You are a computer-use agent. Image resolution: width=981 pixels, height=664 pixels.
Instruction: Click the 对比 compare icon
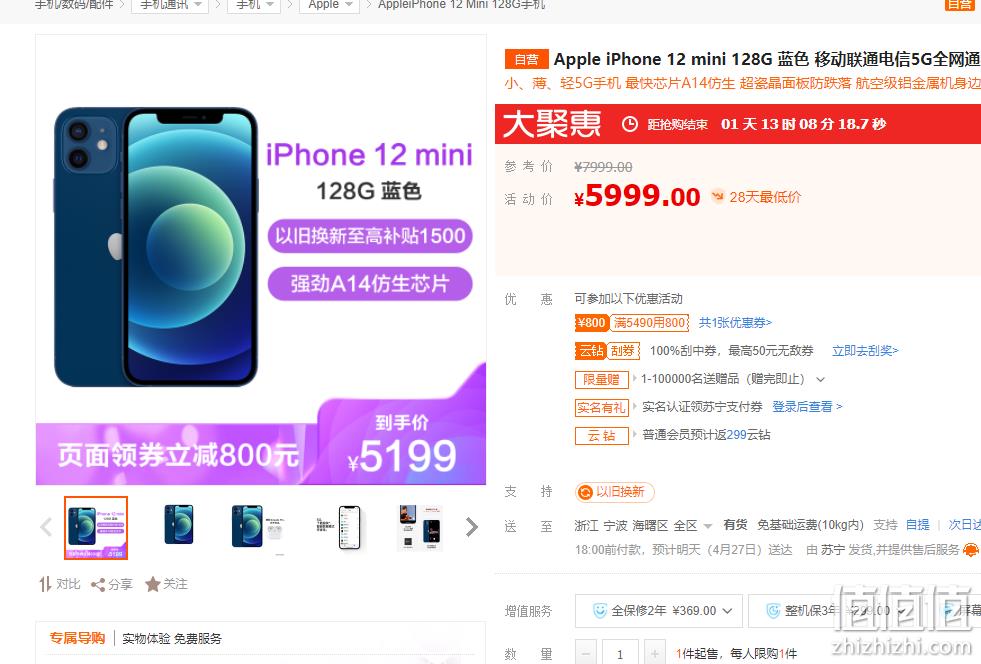click(45, 584)
